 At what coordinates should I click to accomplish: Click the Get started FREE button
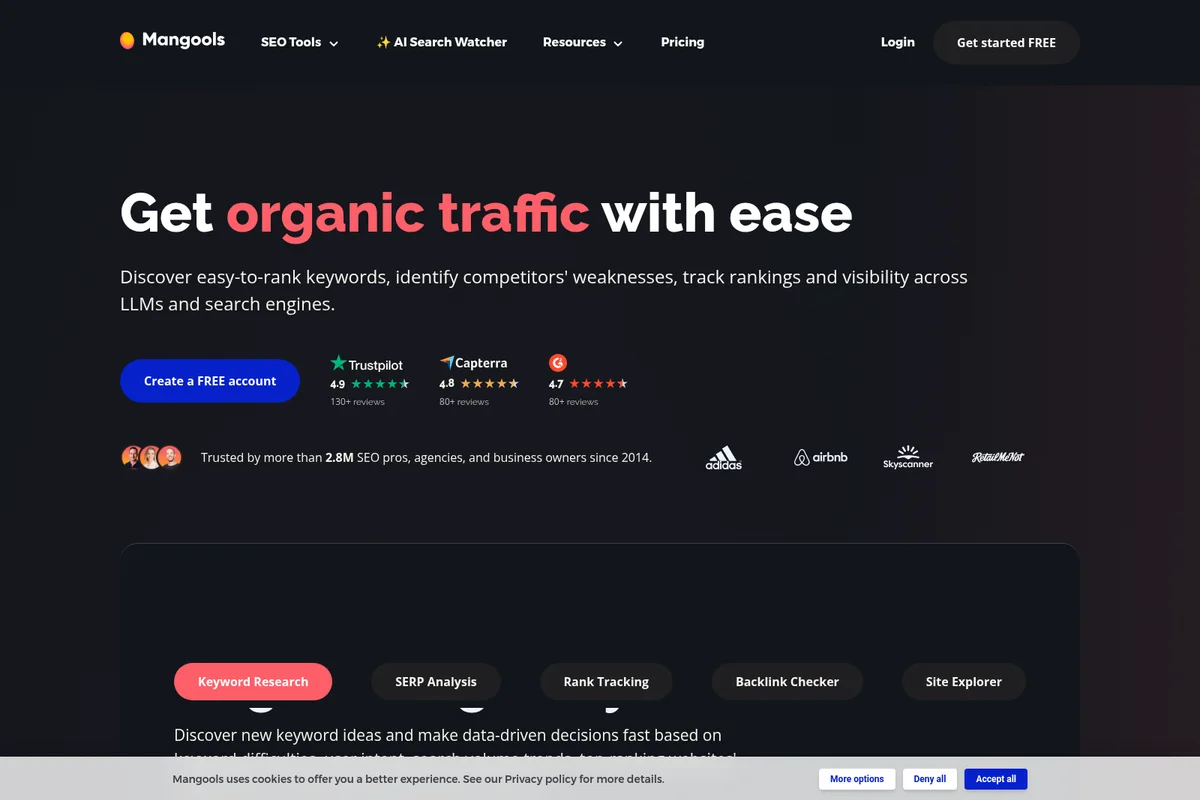click(1006, 42)
